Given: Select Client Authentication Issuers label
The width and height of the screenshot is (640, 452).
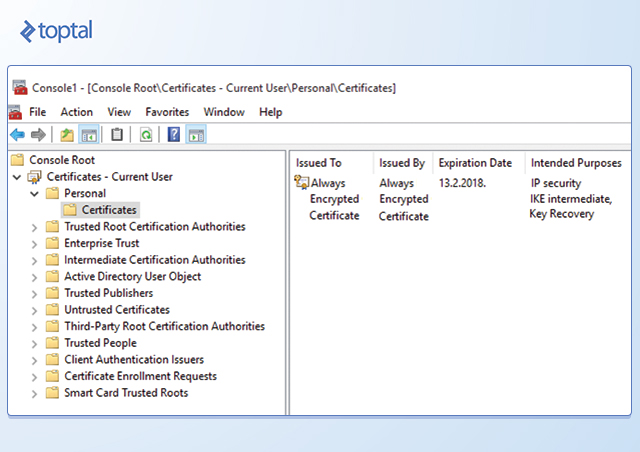Looking at the screenshot, I should (x=134, y=359).
